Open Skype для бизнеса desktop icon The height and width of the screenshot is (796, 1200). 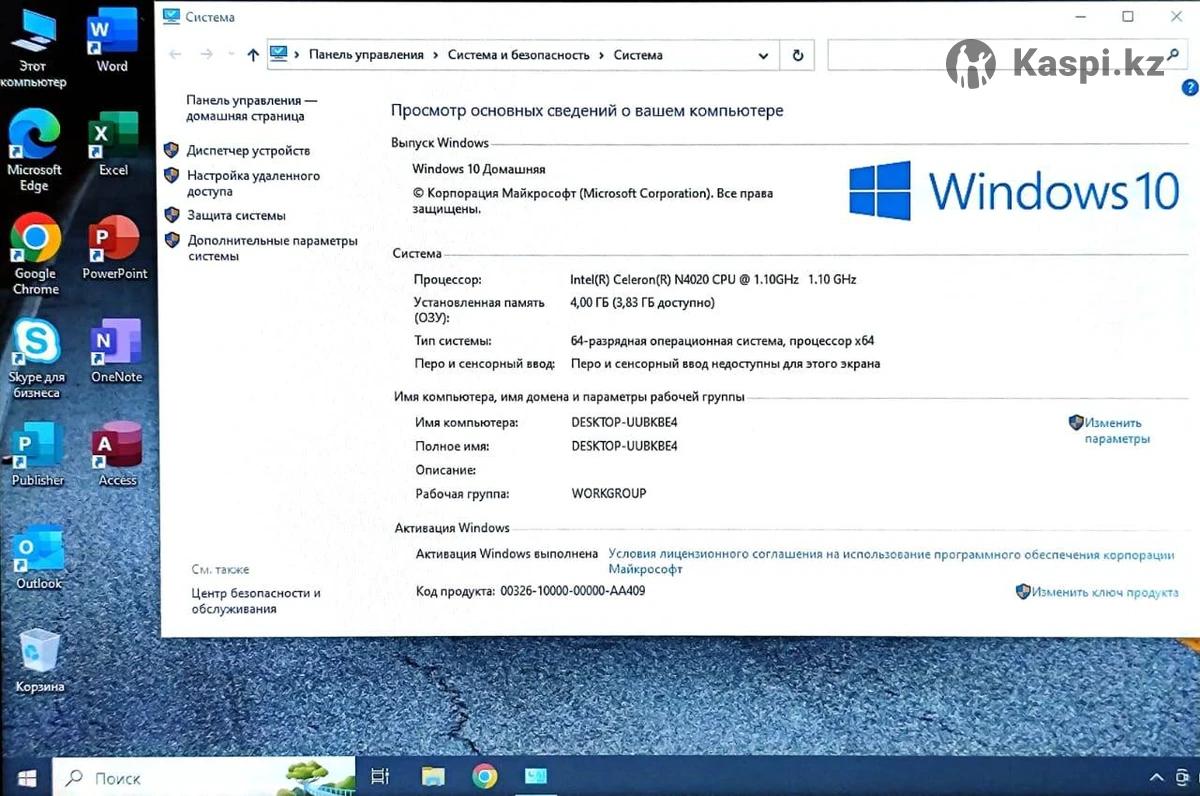(x=36, y=360)
